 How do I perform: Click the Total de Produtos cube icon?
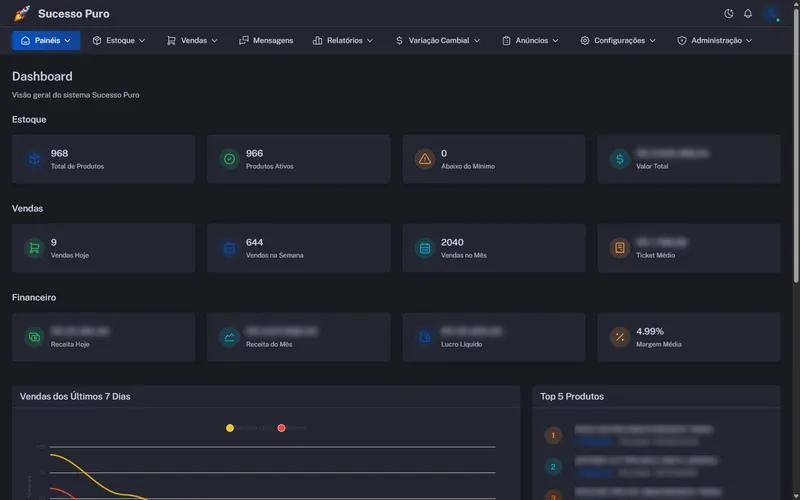point(34,159)
